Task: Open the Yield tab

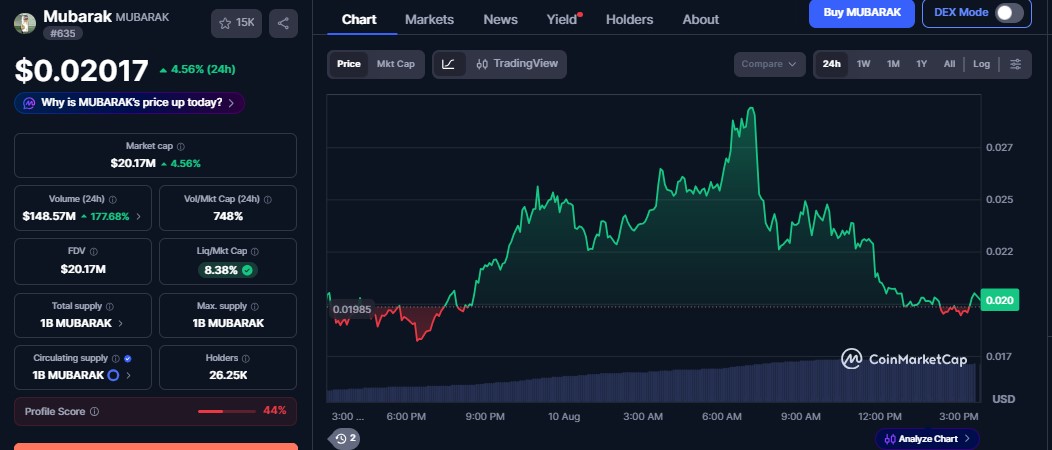Action: [x=562, y=19]
